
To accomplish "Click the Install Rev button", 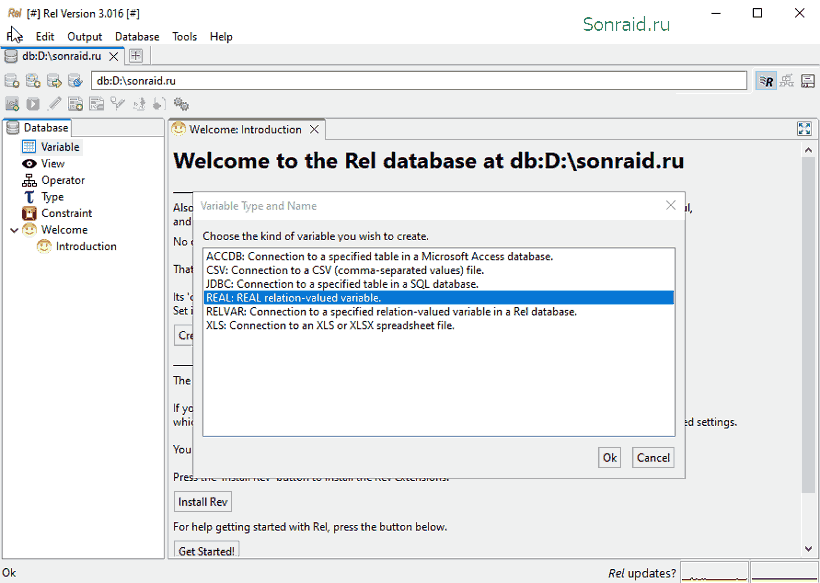I will pyautogui.click(x=203, y=502).
